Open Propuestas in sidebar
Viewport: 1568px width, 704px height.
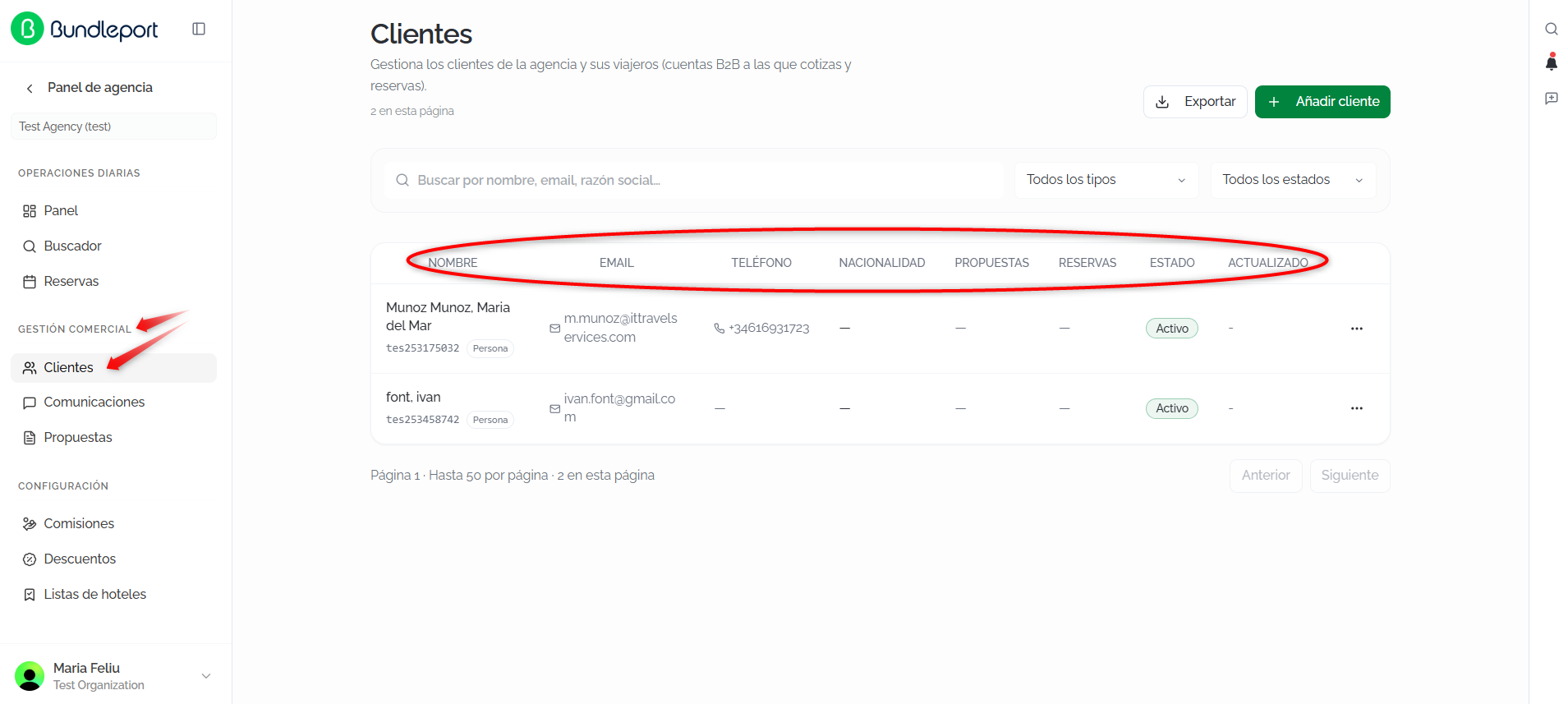pyautogui.click(x=113, y=438)
